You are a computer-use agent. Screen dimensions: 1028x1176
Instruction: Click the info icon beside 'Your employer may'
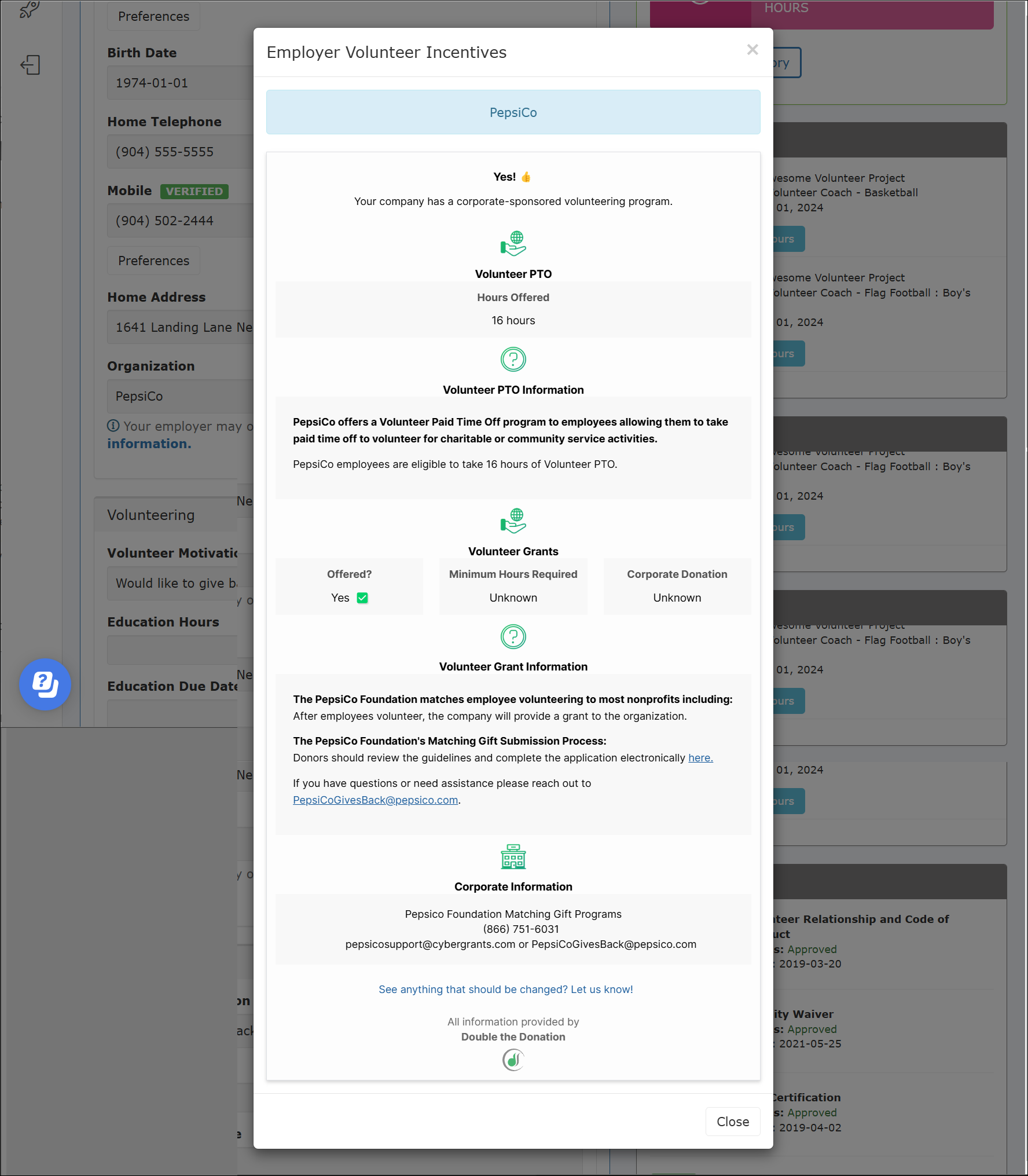[113, 426]
